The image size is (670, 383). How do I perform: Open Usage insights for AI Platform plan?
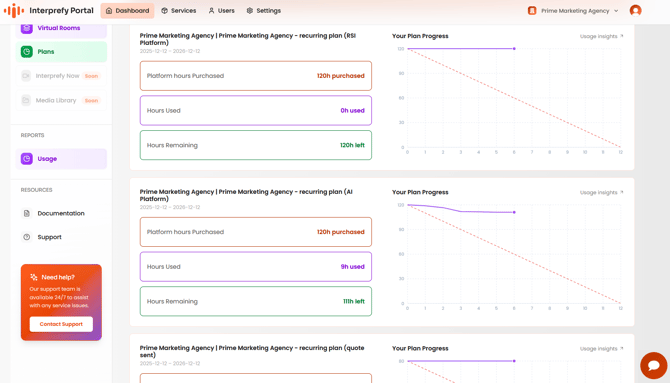coord(601,193)
